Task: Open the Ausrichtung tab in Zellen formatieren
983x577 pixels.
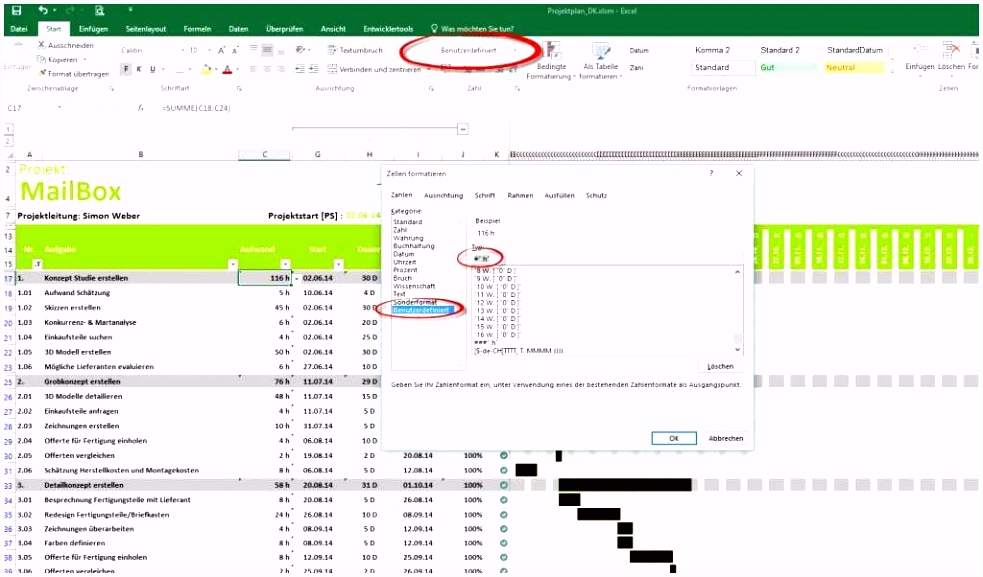Action: pos(443,196)
